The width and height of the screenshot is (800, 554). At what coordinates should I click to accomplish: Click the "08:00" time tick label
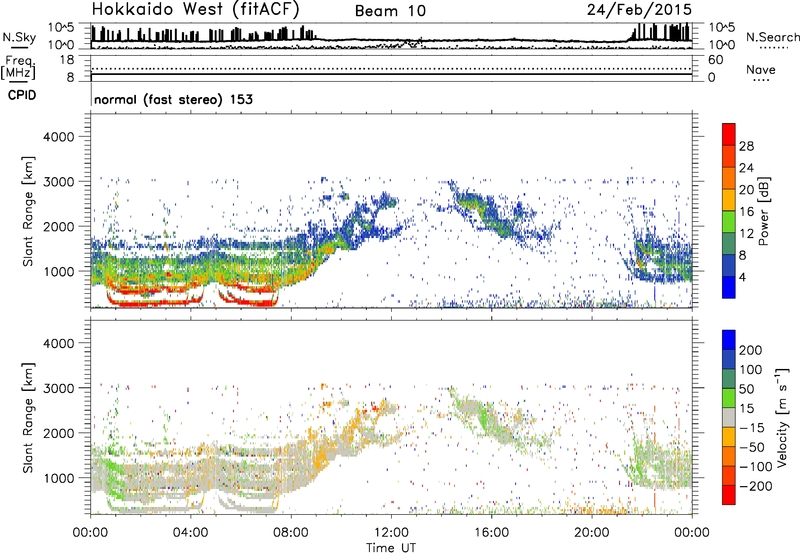[x=291, y=533]
